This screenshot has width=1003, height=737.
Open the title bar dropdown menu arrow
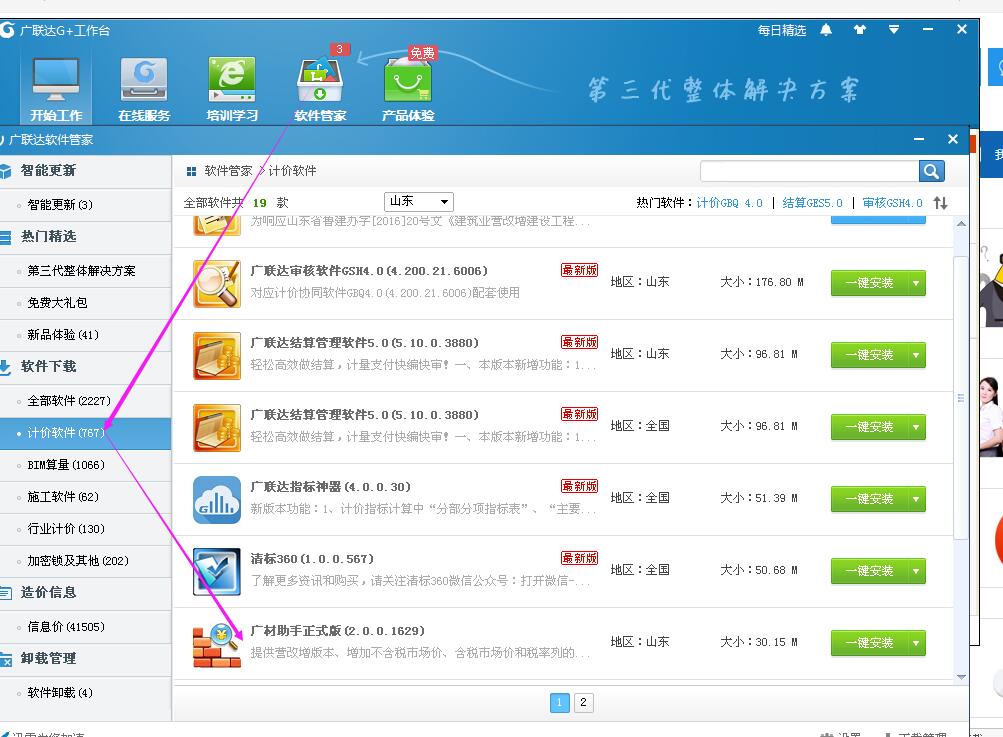894,29
